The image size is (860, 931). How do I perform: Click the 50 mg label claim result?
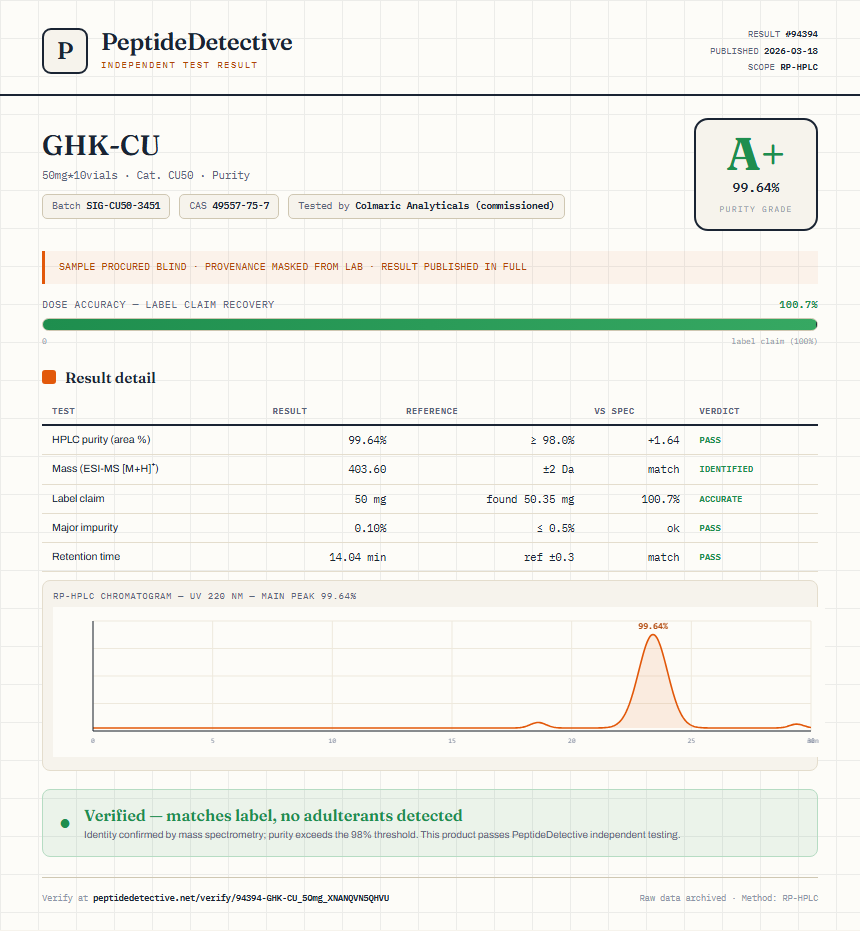pos(370,499)
